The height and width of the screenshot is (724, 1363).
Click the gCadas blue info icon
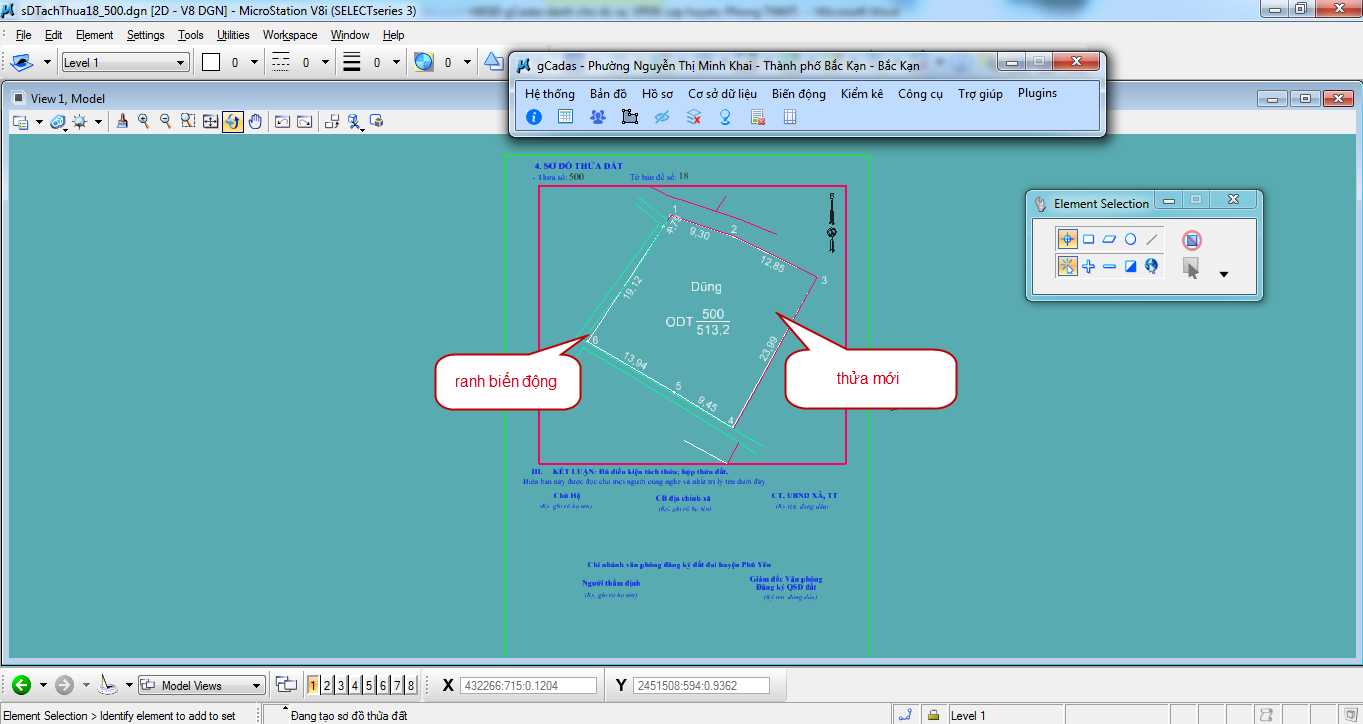pos(534,117)
